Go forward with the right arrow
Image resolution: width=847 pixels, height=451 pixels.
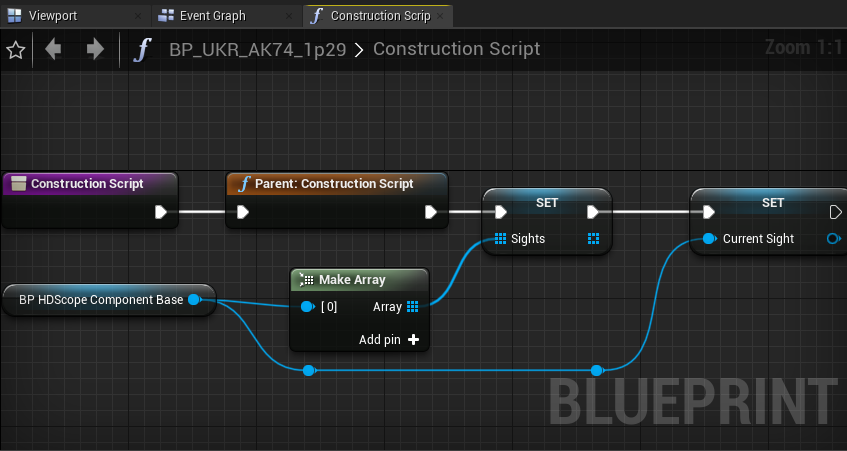point(95,49)
